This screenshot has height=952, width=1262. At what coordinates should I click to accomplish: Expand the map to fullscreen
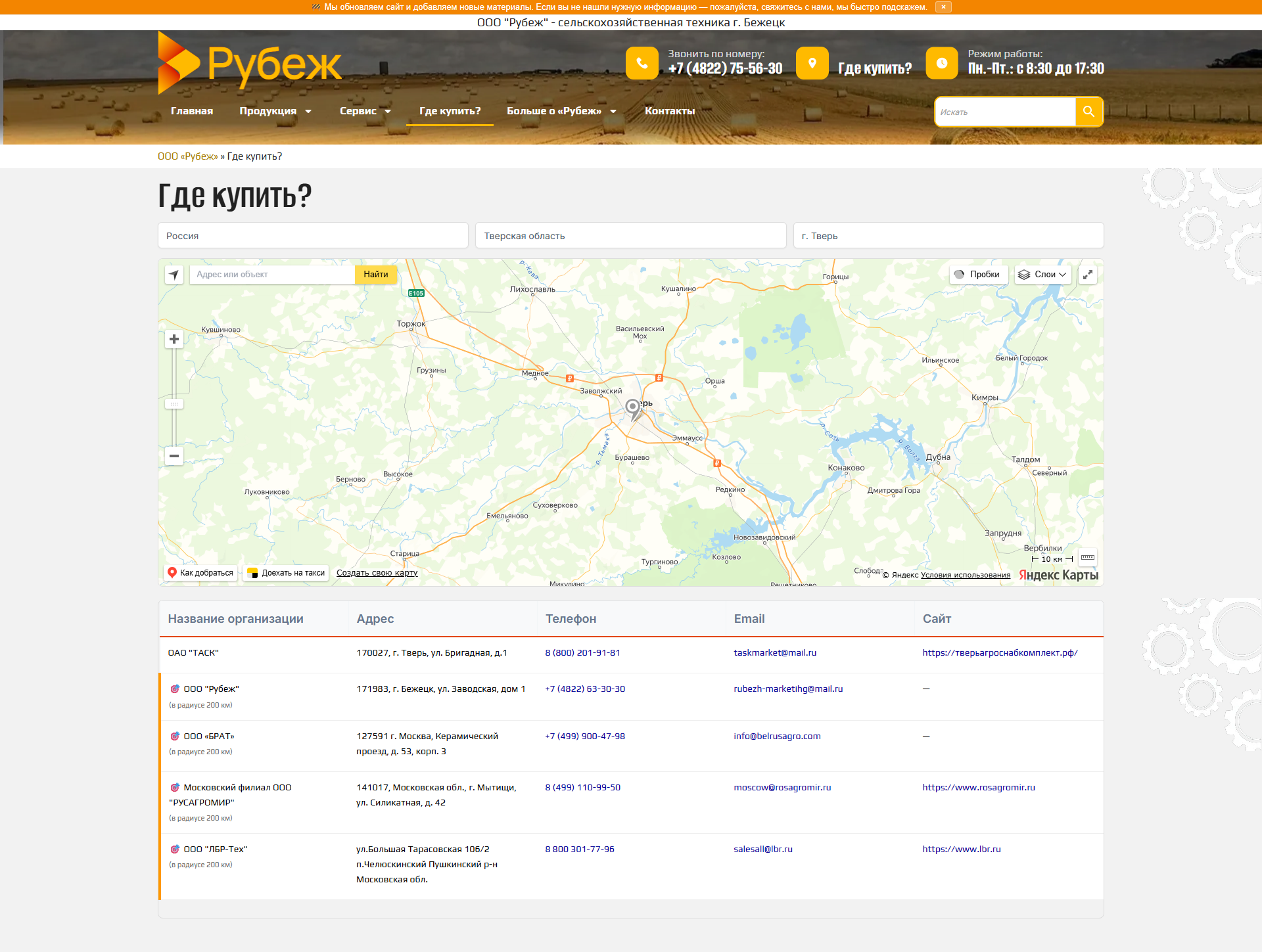pos(1088,274)
